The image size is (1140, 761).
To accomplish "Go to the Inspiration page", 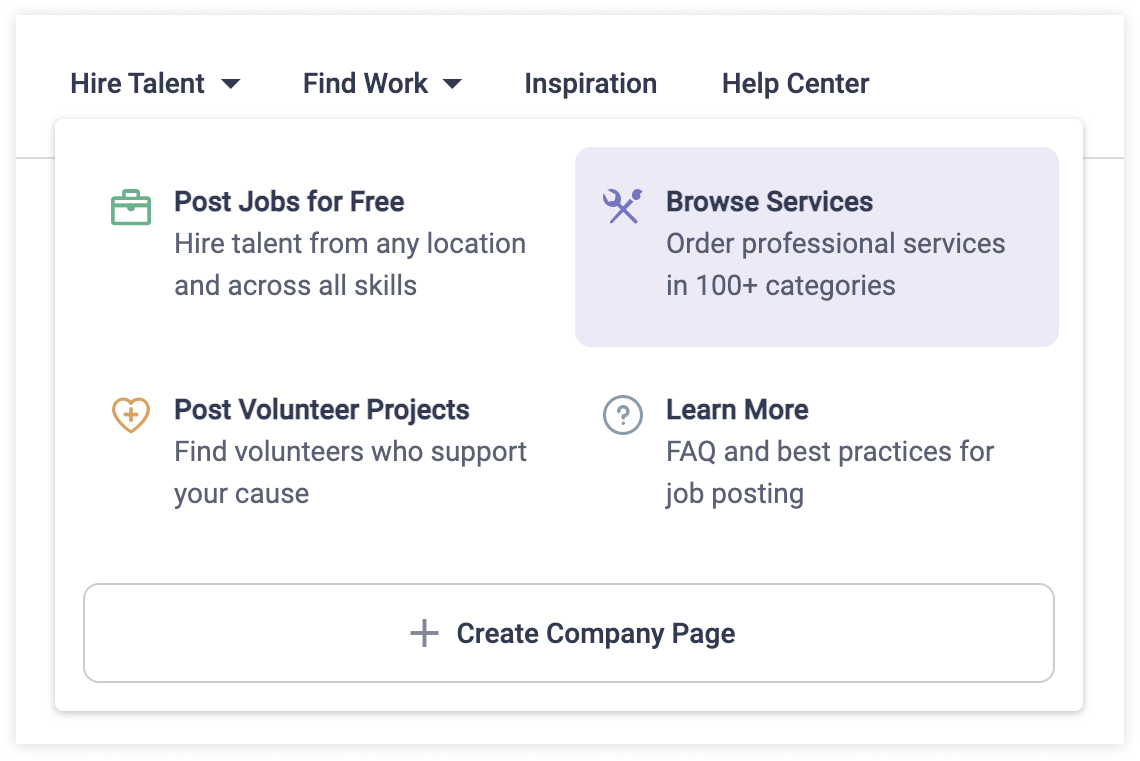I will point(590,84).
